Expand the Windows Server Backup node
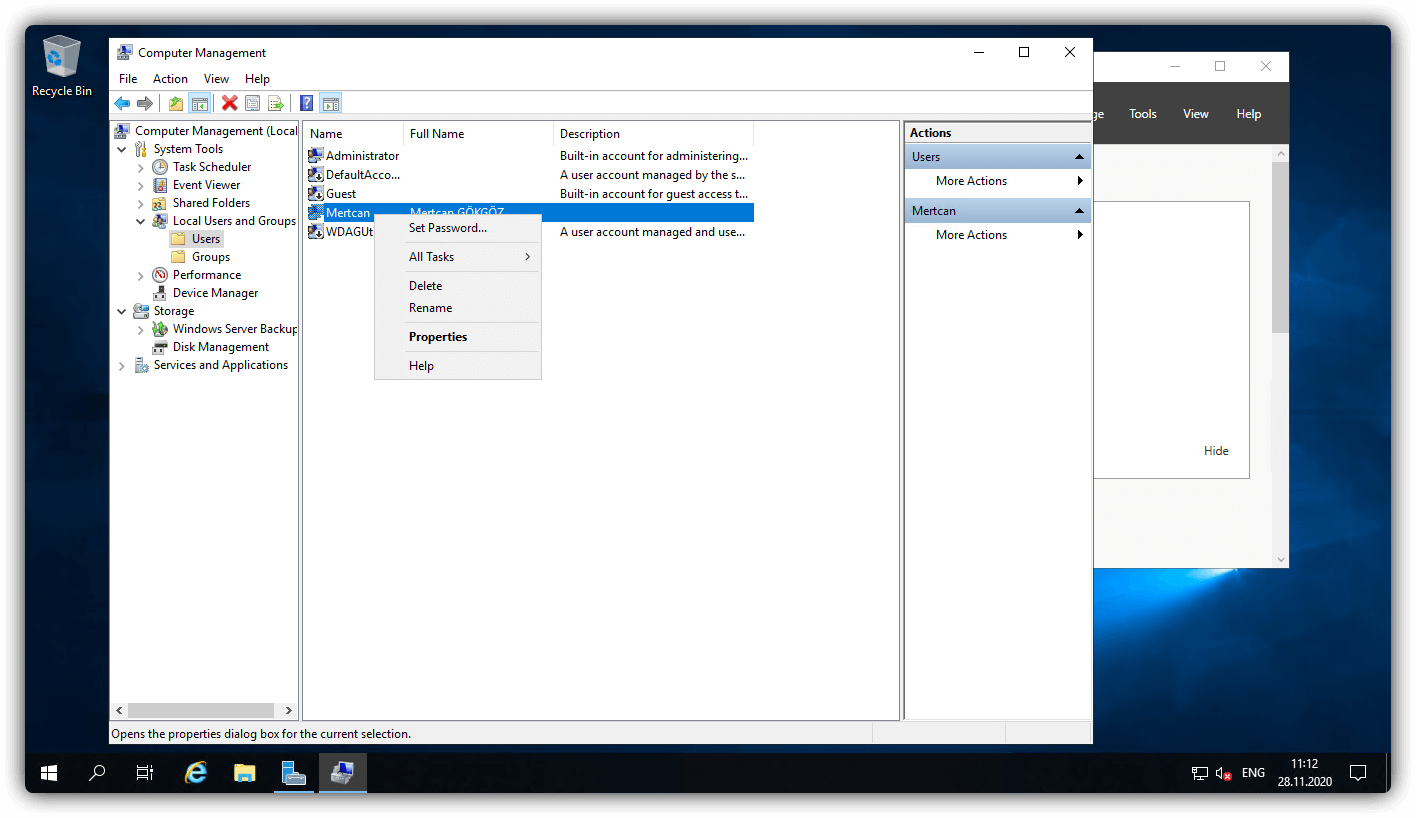This screenshot has height=818, width=1416. [x=141, y=329]
